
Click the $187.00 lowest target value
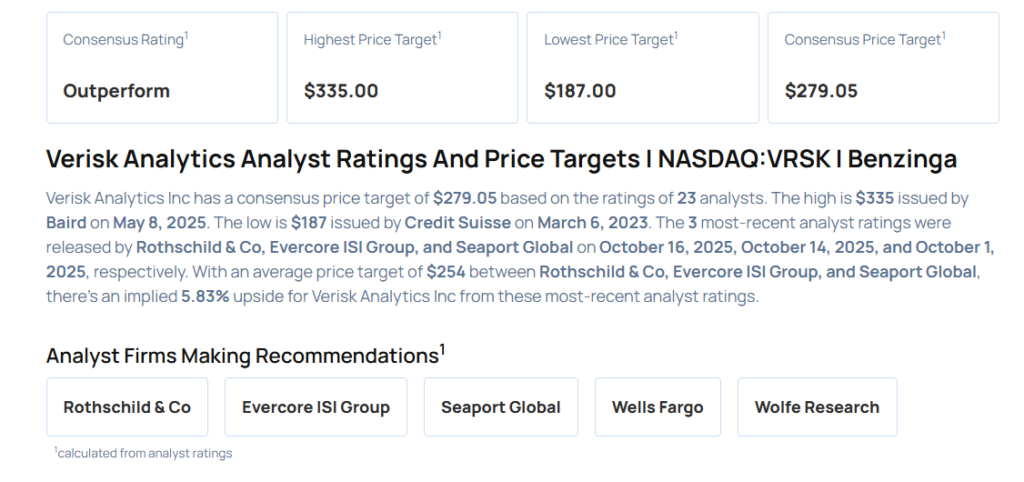[x=580, y=91]
